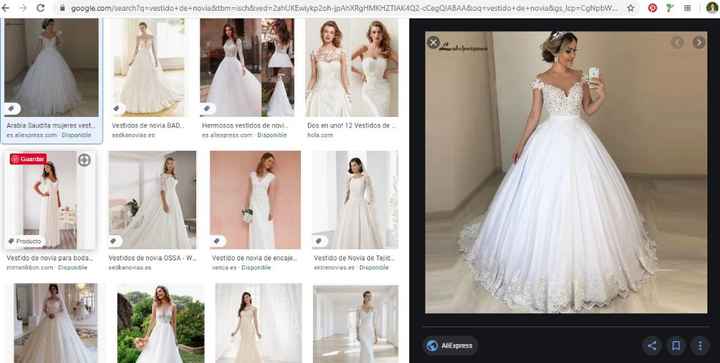Show the previous image in preview panel
The image size is (720, 363).
677,43
